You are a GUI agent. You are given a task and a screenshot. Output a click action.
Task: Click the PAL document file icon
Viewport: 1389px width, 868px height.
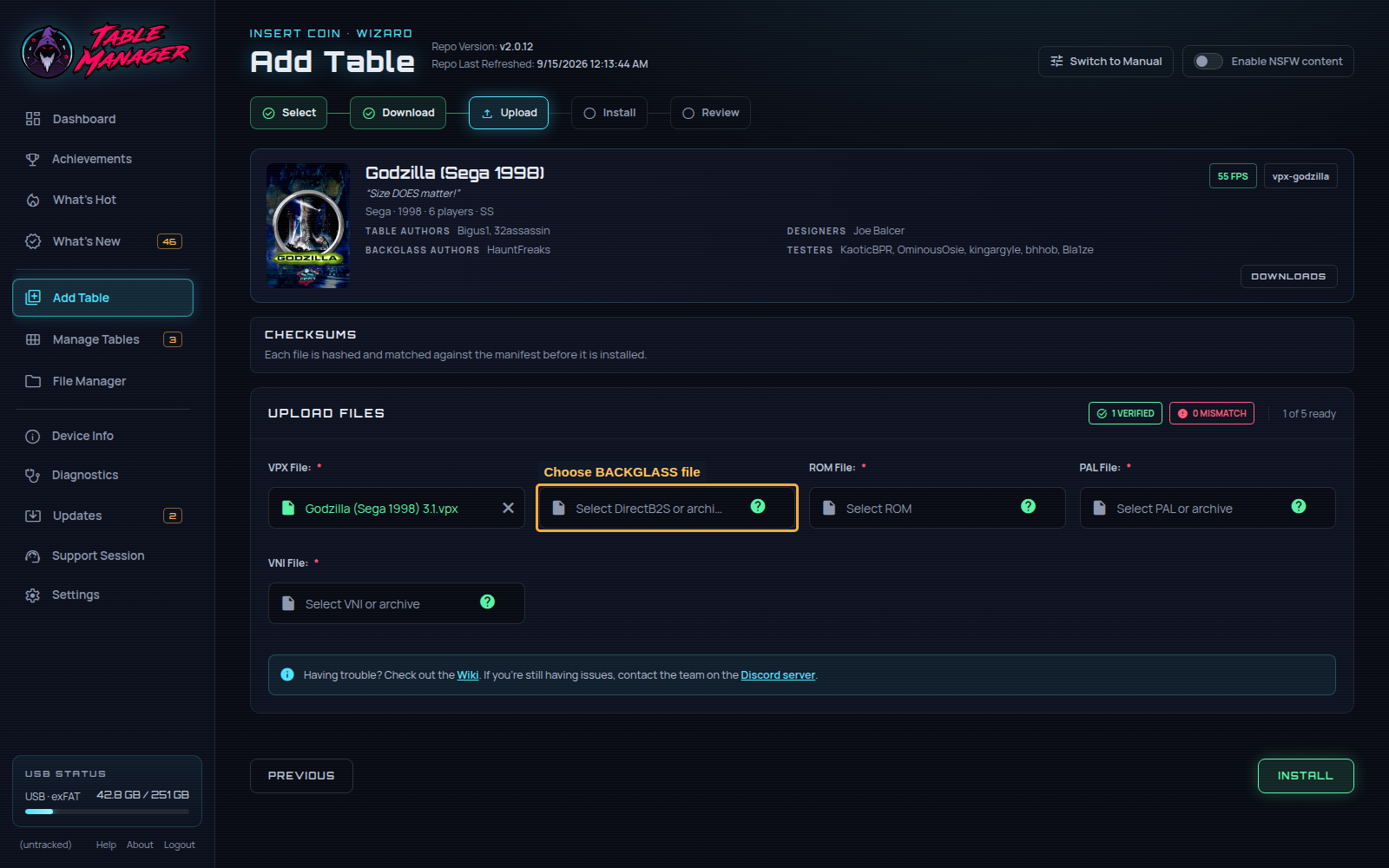click(1100, 508)
